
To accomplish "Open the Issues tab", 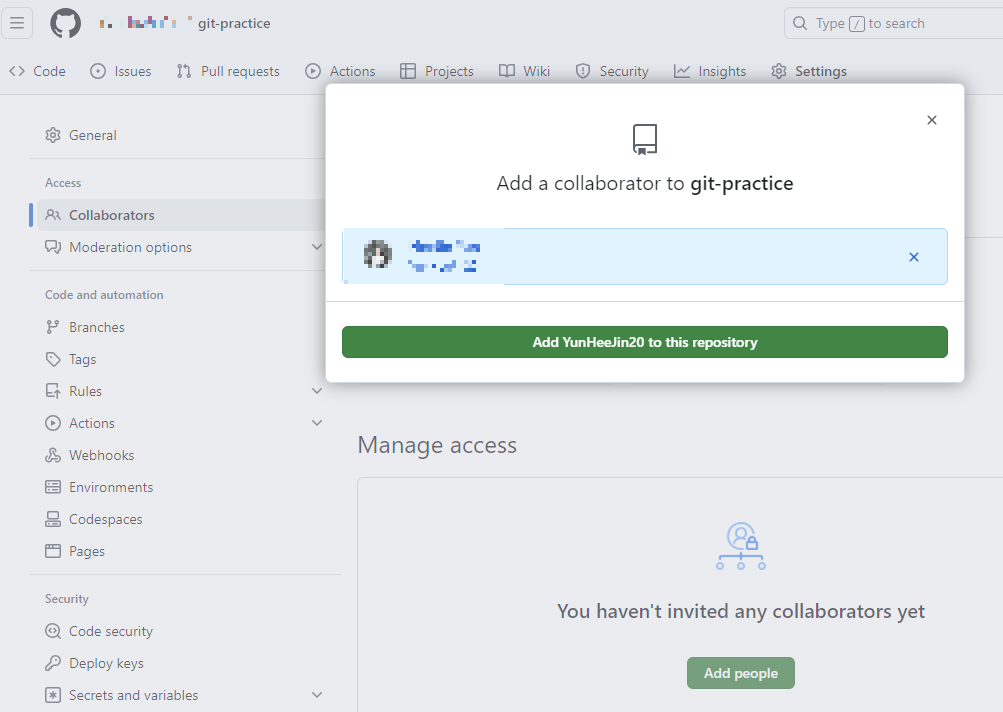I will tap(121, 71).
